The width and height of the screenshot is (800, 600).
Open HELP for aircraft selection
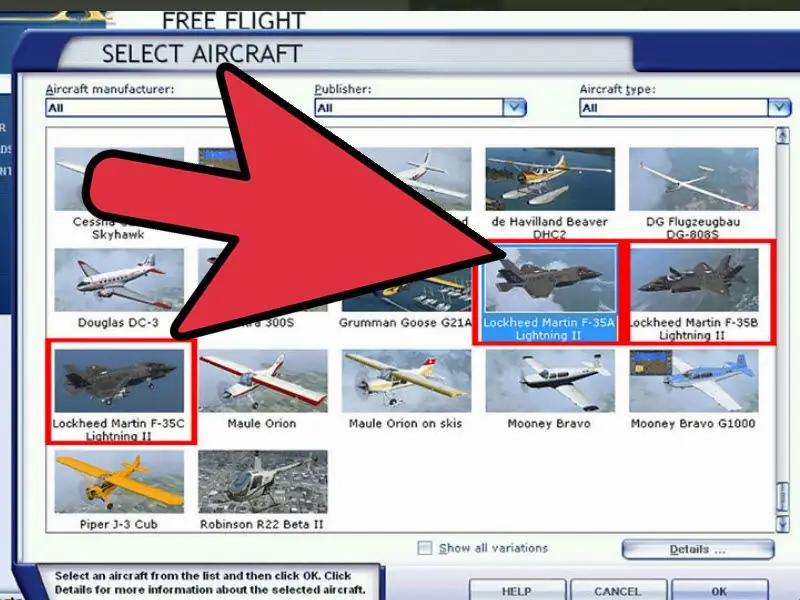coord(517,591)
